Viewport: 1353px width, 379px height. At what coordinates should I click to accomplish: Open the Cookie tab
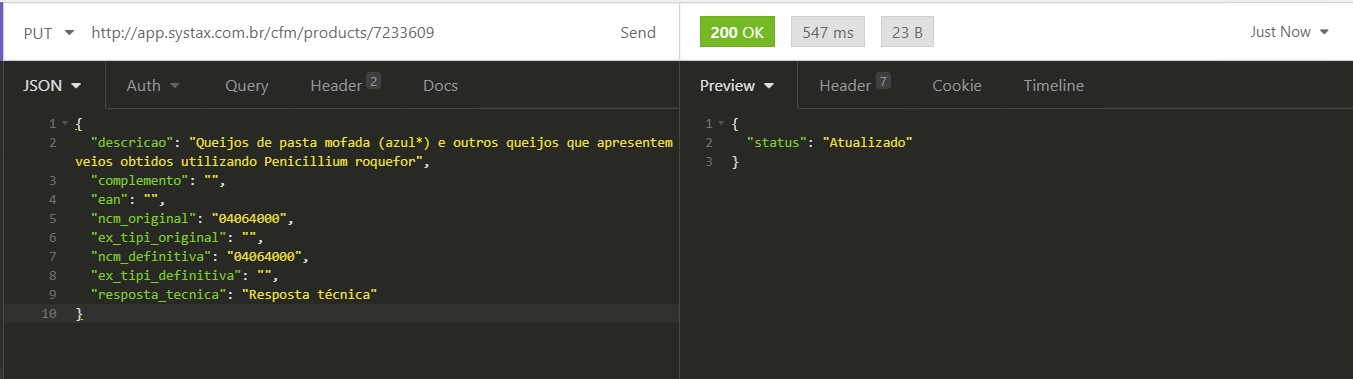tap(957, 86)
